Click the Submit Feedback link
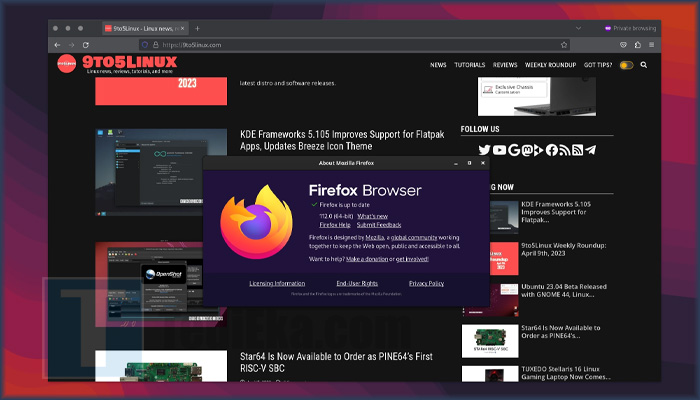The height and width of the screenshot is (400, 700). click(379, 225)
